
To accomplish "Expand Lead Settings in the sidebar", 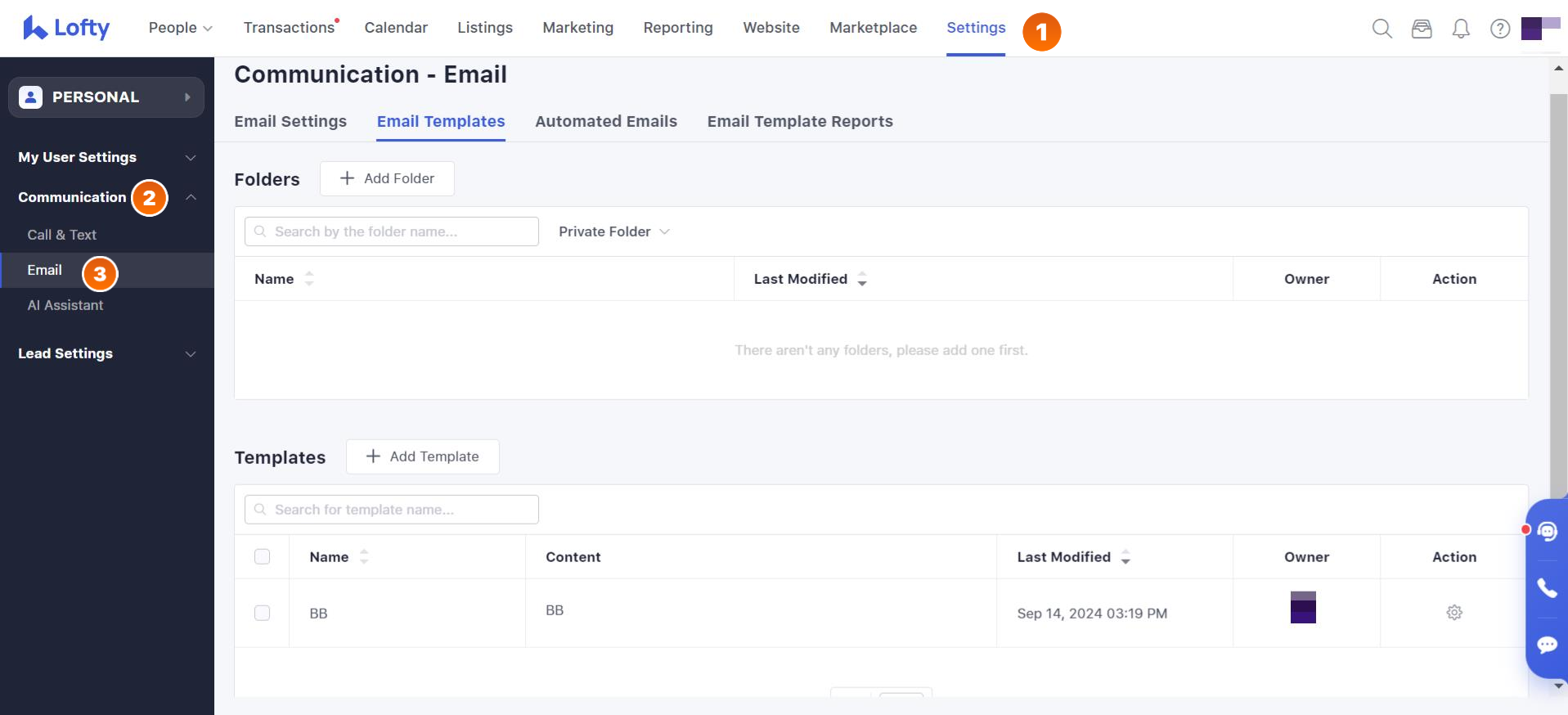I will (x=106, y=353).
